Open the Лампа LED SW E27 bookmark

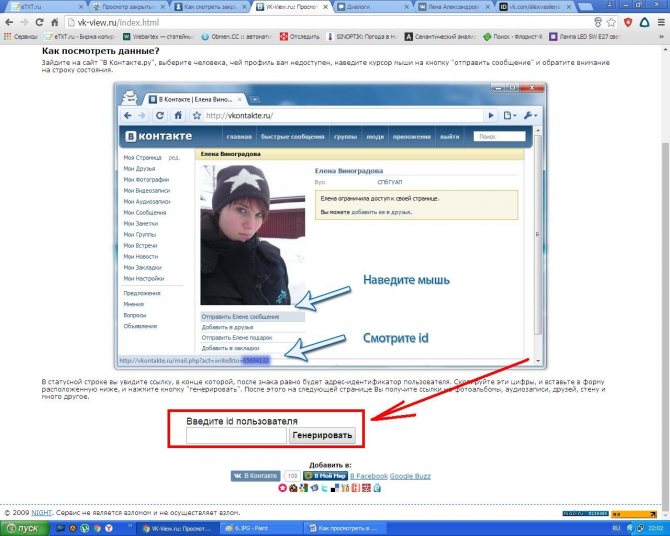click(584, 37)
